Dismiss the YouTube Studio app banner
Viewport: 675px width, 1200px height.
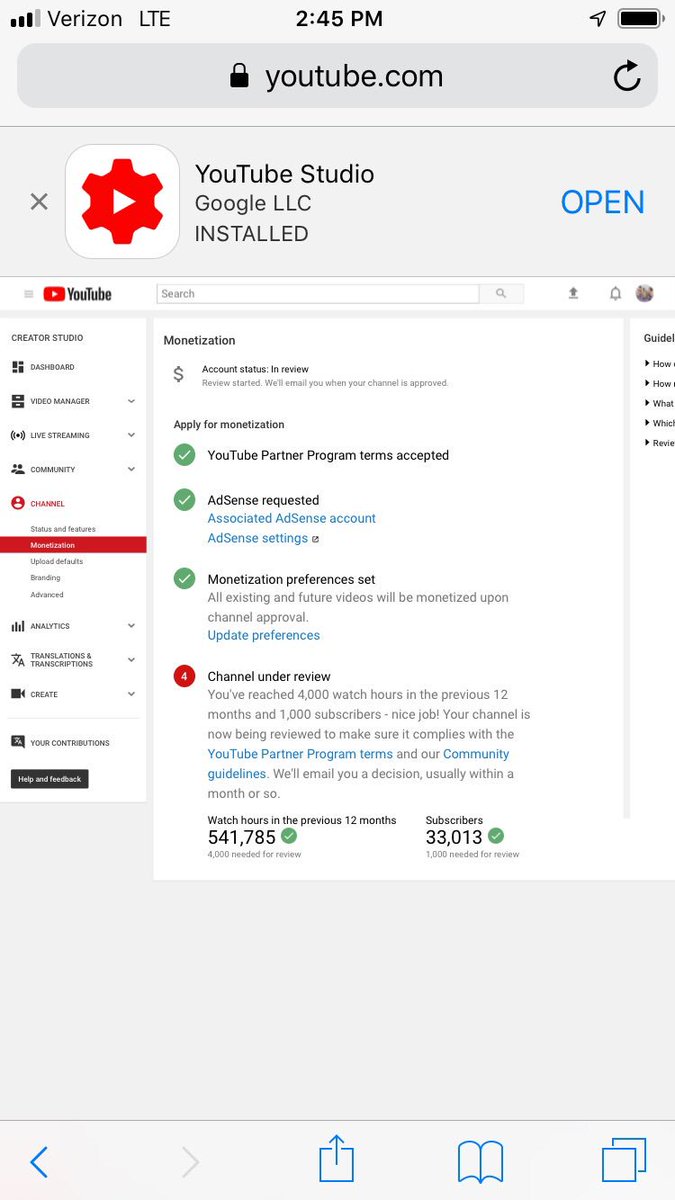[39, 202]
